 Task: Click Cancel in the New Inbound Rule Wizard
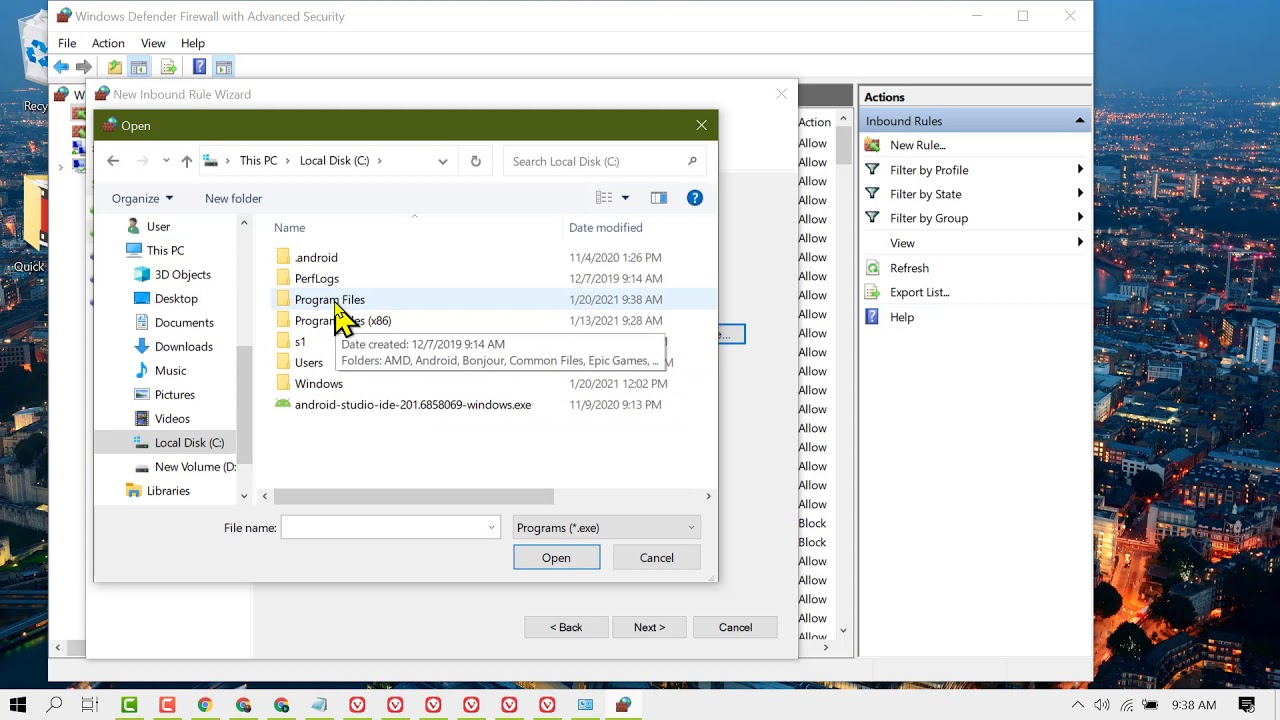(735, 627)
